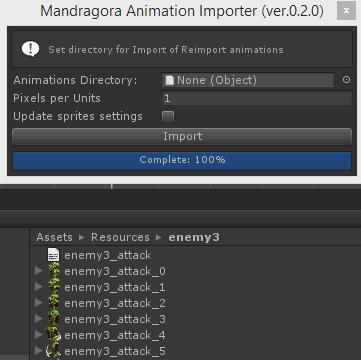Expand the enemy3_attack_0 item
The width and height of the screenshot is (361, 360).
[x=39, y=271]
